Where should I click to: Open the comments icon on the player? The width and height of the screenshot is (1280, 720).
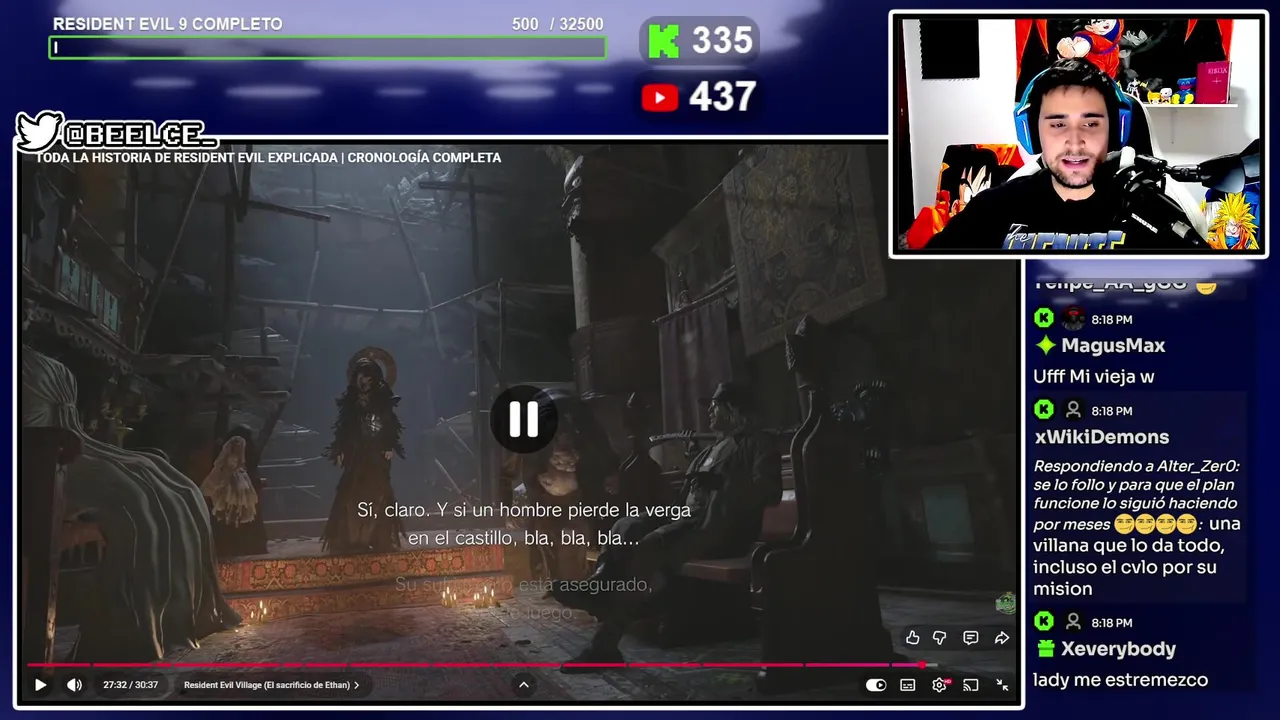[970, 638]
